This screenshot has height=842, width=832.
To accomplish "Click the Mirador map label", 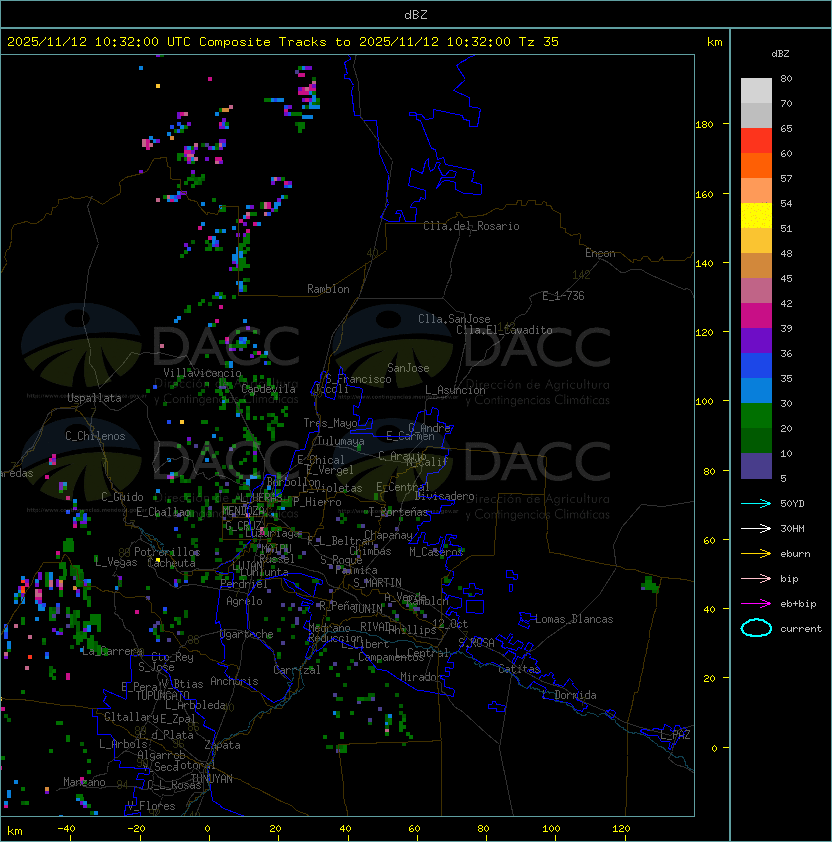I will click(x=421, y=678).
